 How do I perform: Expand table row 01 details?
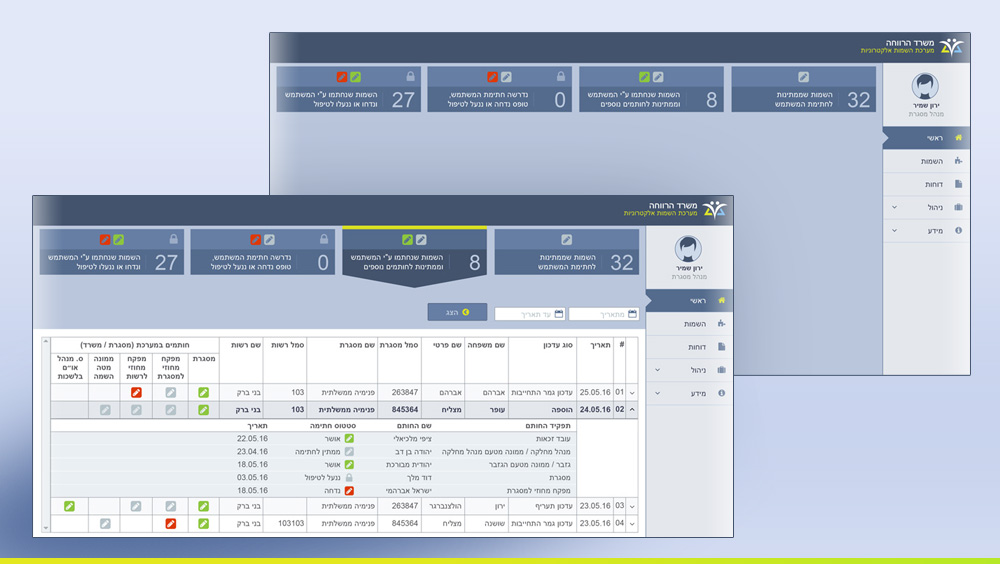[x=631, y=393]
